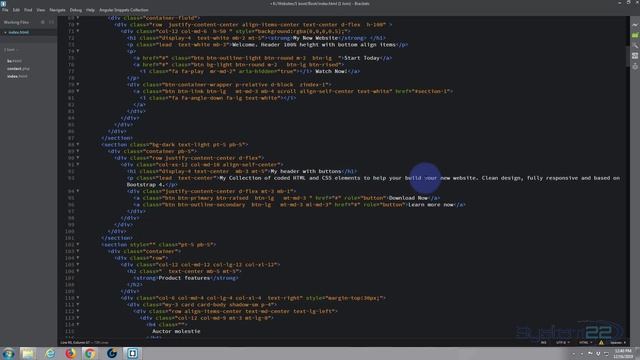Click the 'My New Website' heading text
640x360 pixels.
click(315, 38)
